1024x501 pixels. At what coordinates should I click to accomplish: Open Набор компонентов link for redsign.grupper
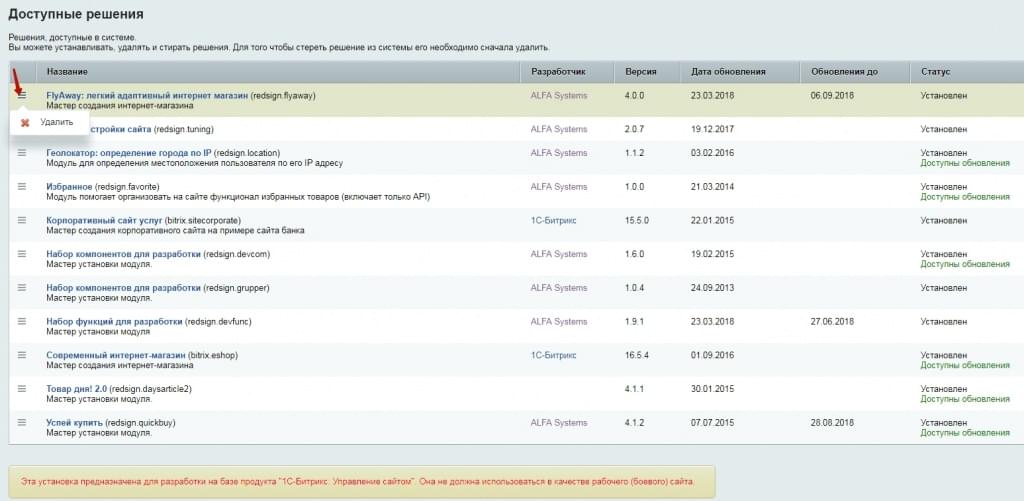point(123,288)
